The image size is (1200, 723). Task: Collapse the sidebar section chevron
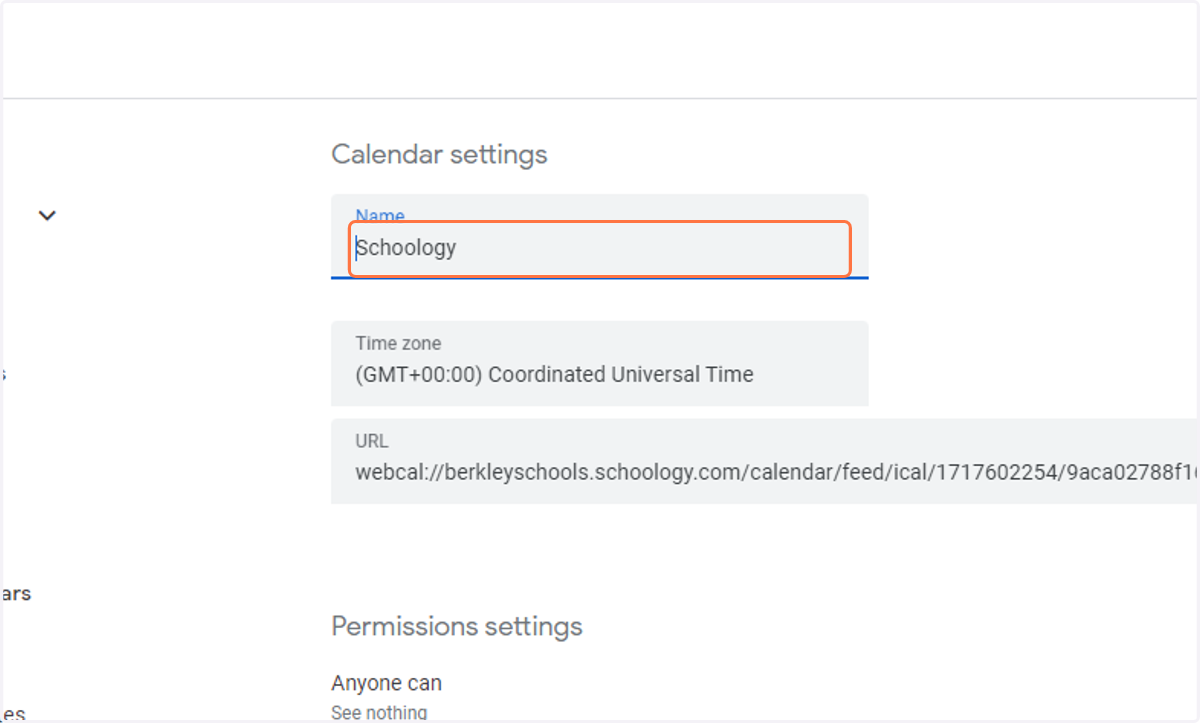tap(47, 215)
